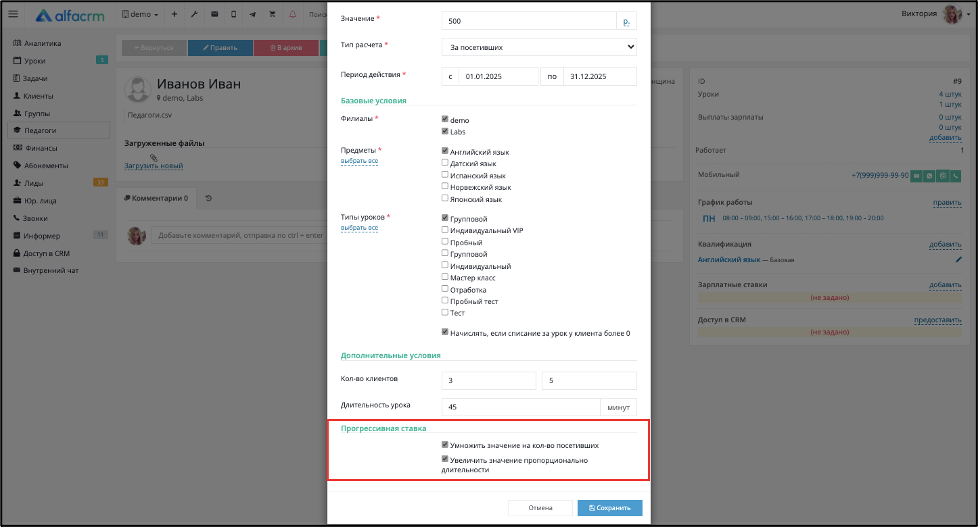The height and width of the screenshot is (529, 979).
Task: Click the mobile phone icon in top bar
Action: tap(234, 14)
